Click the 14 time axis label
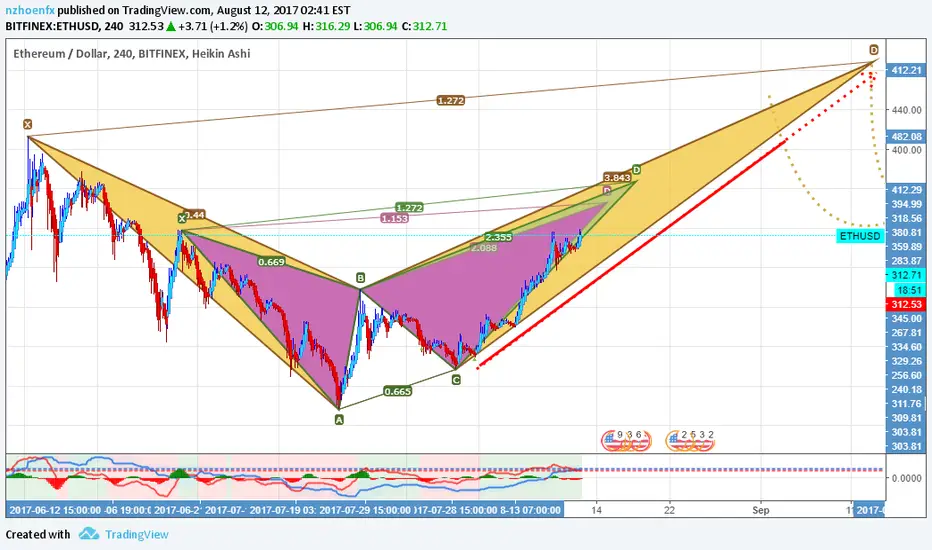 596,510
